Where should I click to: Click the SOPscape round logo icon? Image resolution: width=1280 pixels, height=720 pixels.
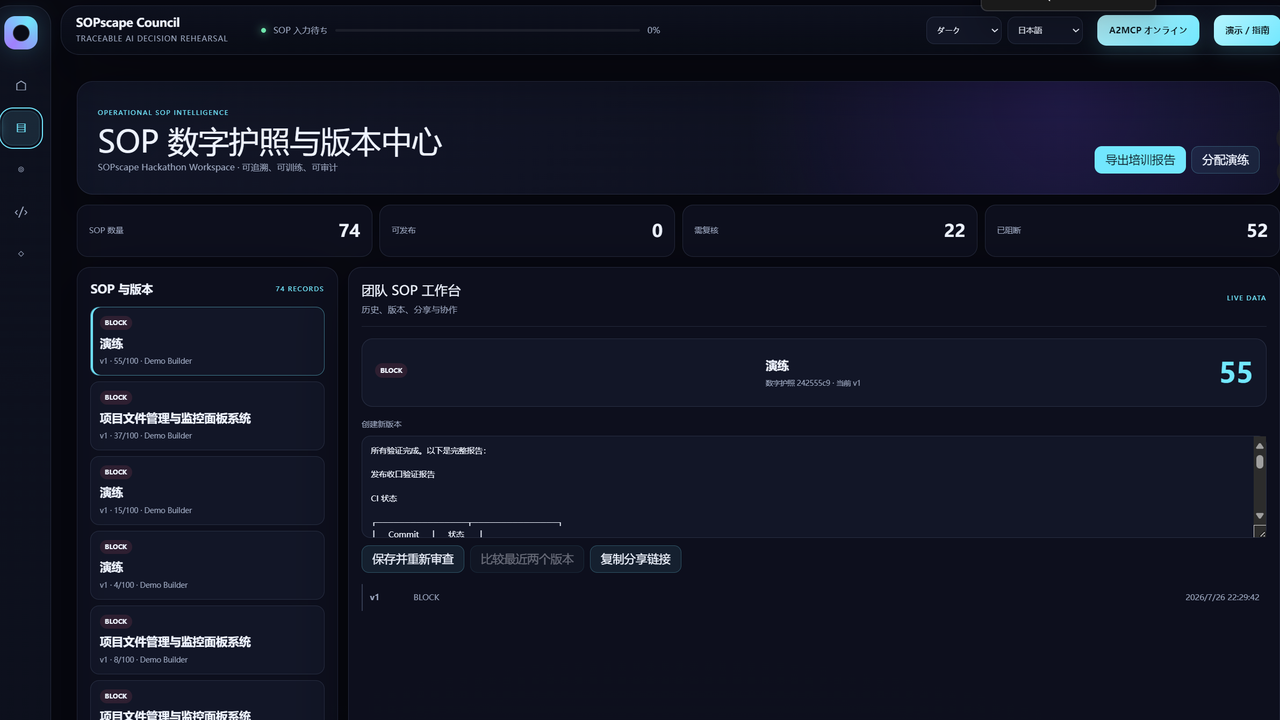21,33
